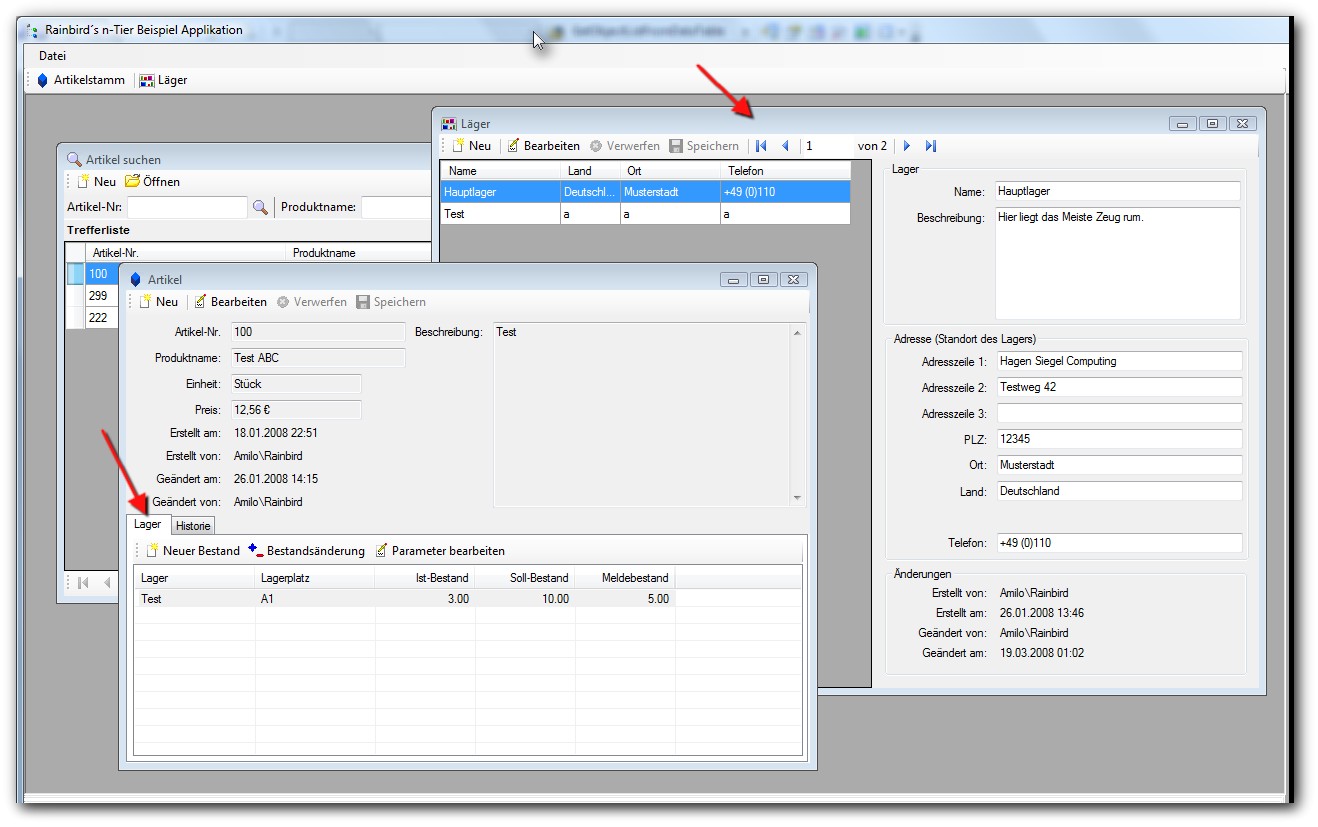Click Parameter bearbeiten in stock toolbar
1318x827 pixels.
440,551
